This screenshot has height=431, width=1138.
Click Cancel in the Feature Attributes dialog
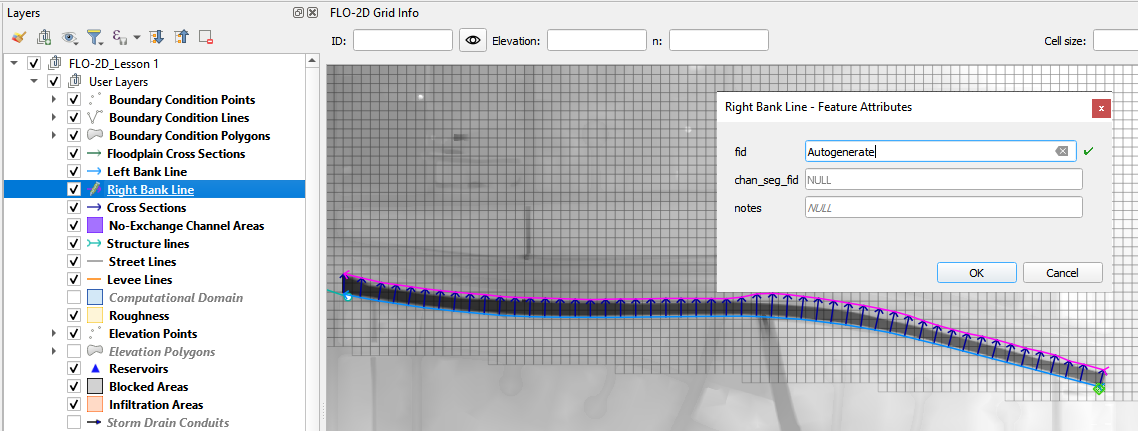[x=1061, y=273]
